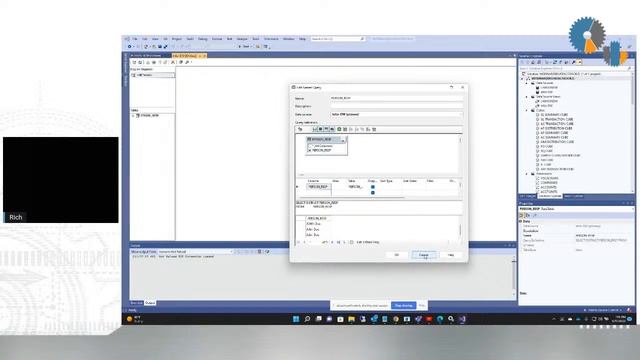Toggle the All Columns checkbox in PERSON_RESP table
The width and height of the screenshot is (640, 360).
tap(310, 146)
